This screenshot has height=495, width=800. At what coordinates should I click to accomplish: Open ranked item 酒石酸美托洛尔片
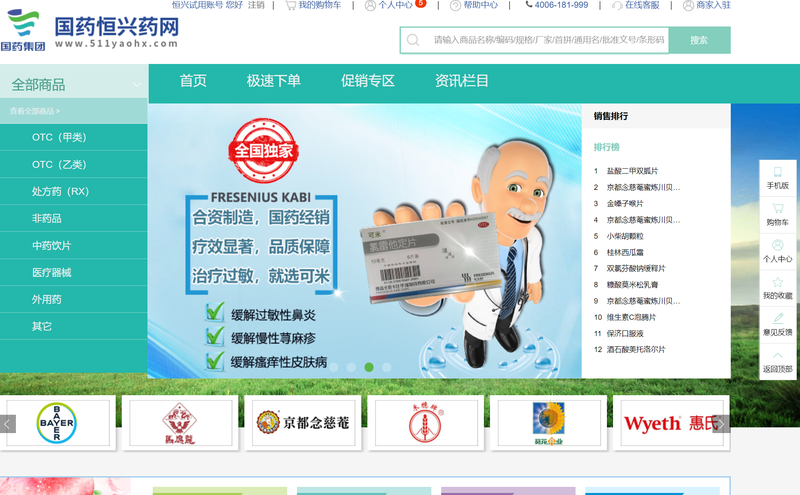click(x=636, y=350)
